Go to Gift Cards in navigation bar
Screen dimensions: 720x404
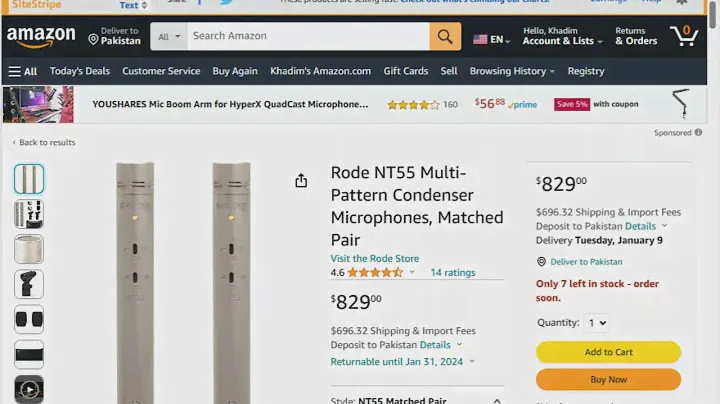click(406, 71)
